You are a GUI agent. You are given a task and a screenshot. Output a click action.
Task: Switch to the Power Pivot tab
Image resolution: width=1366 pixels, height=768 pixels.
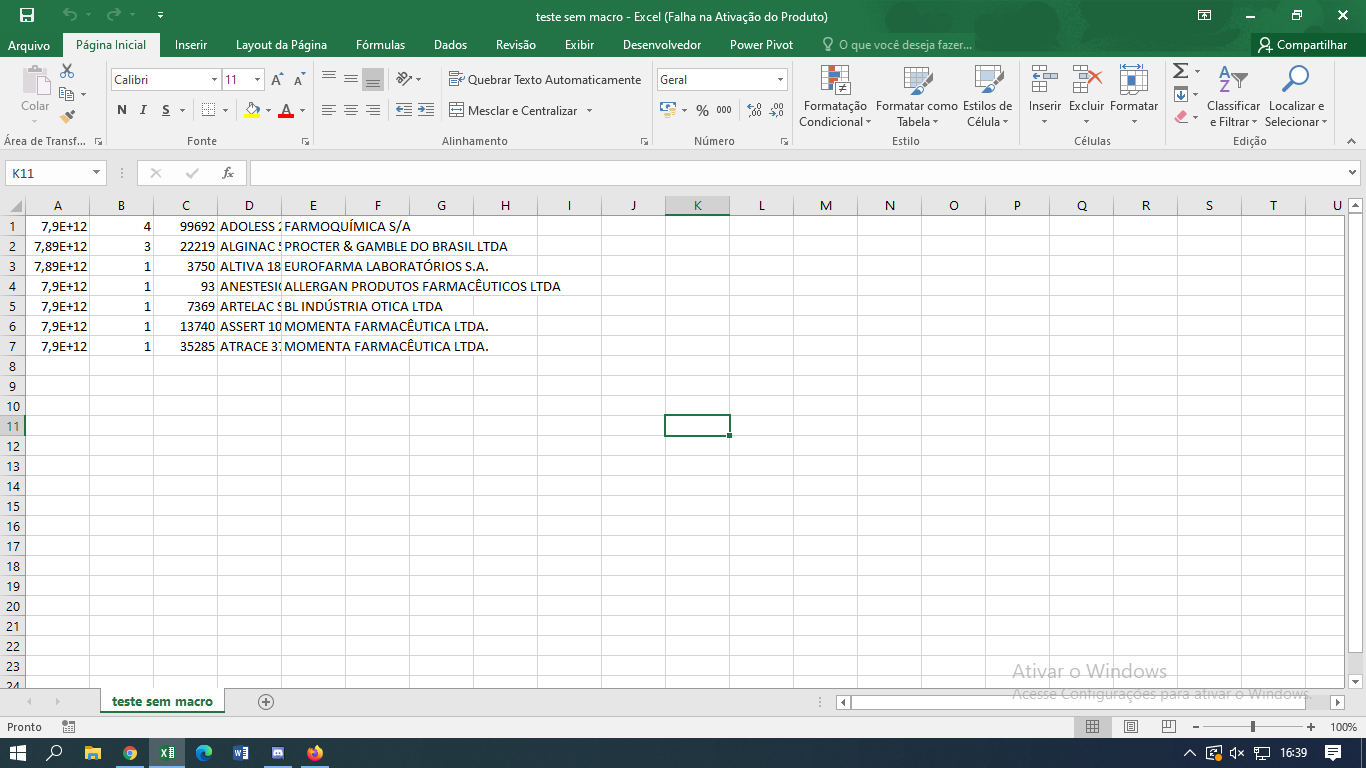[x=762, y=45]
